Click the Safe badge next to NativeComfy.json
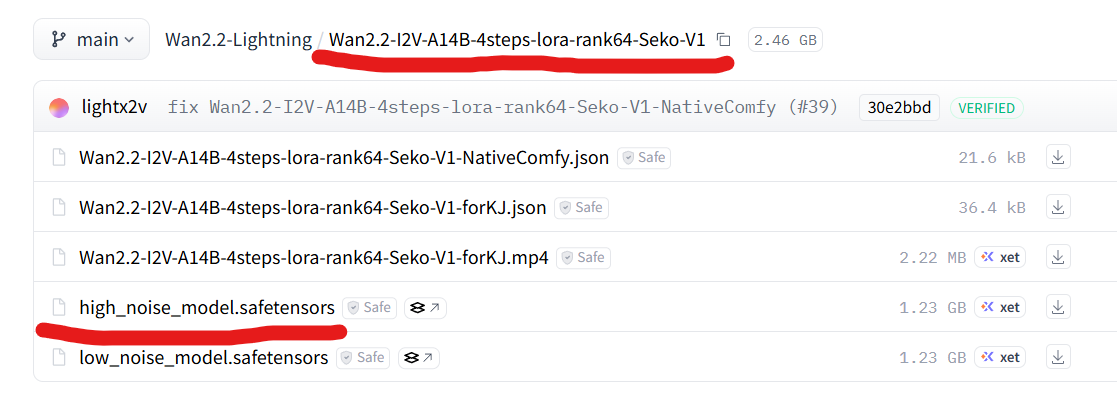The width and height of the screenshot is (1117, 420). tap(643, 158)
